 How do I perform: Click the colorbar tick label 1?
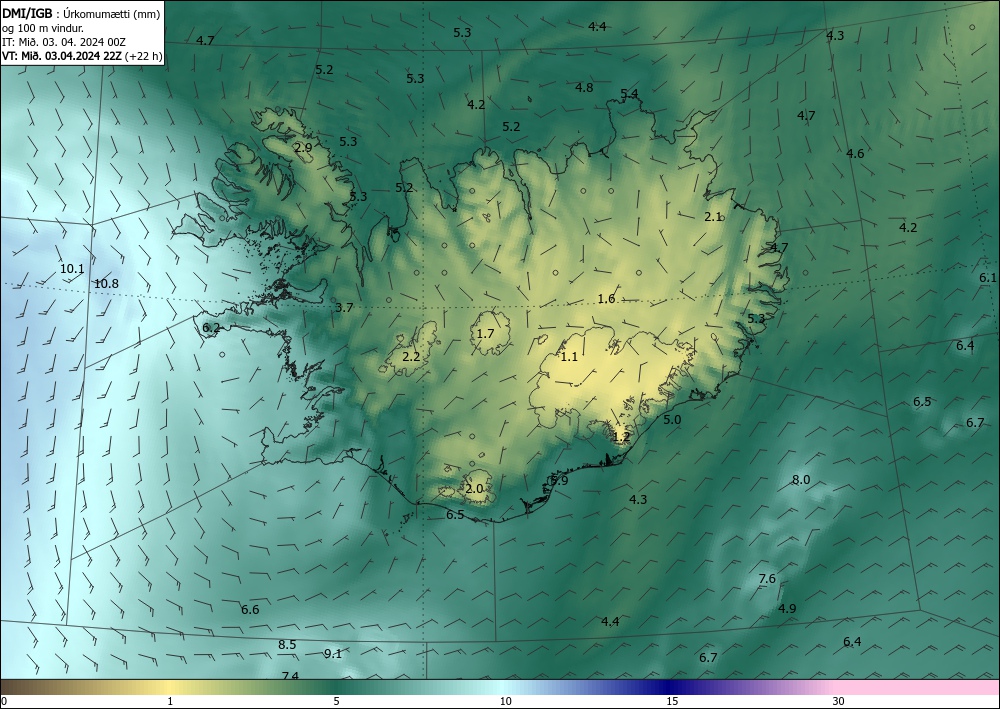170,701
